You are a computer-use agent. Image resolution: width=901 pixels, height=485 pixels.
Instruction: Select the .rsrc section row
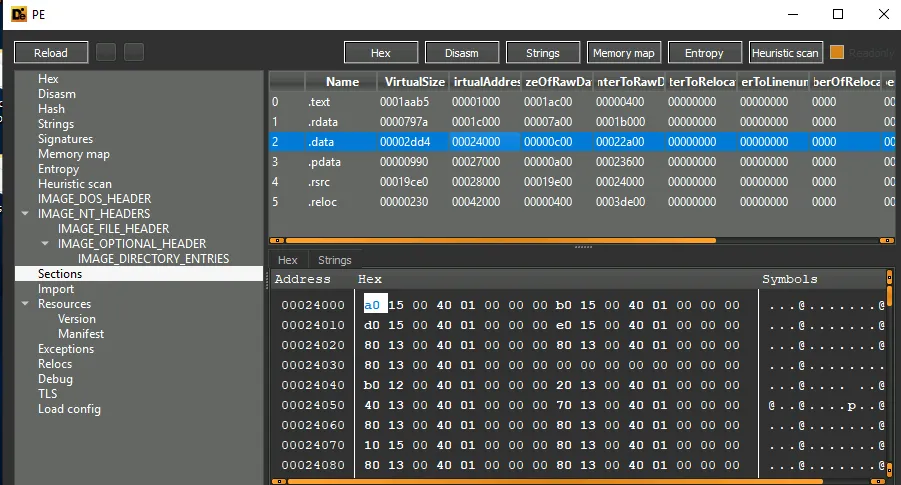pyautogui.click(x=582, y=182)
